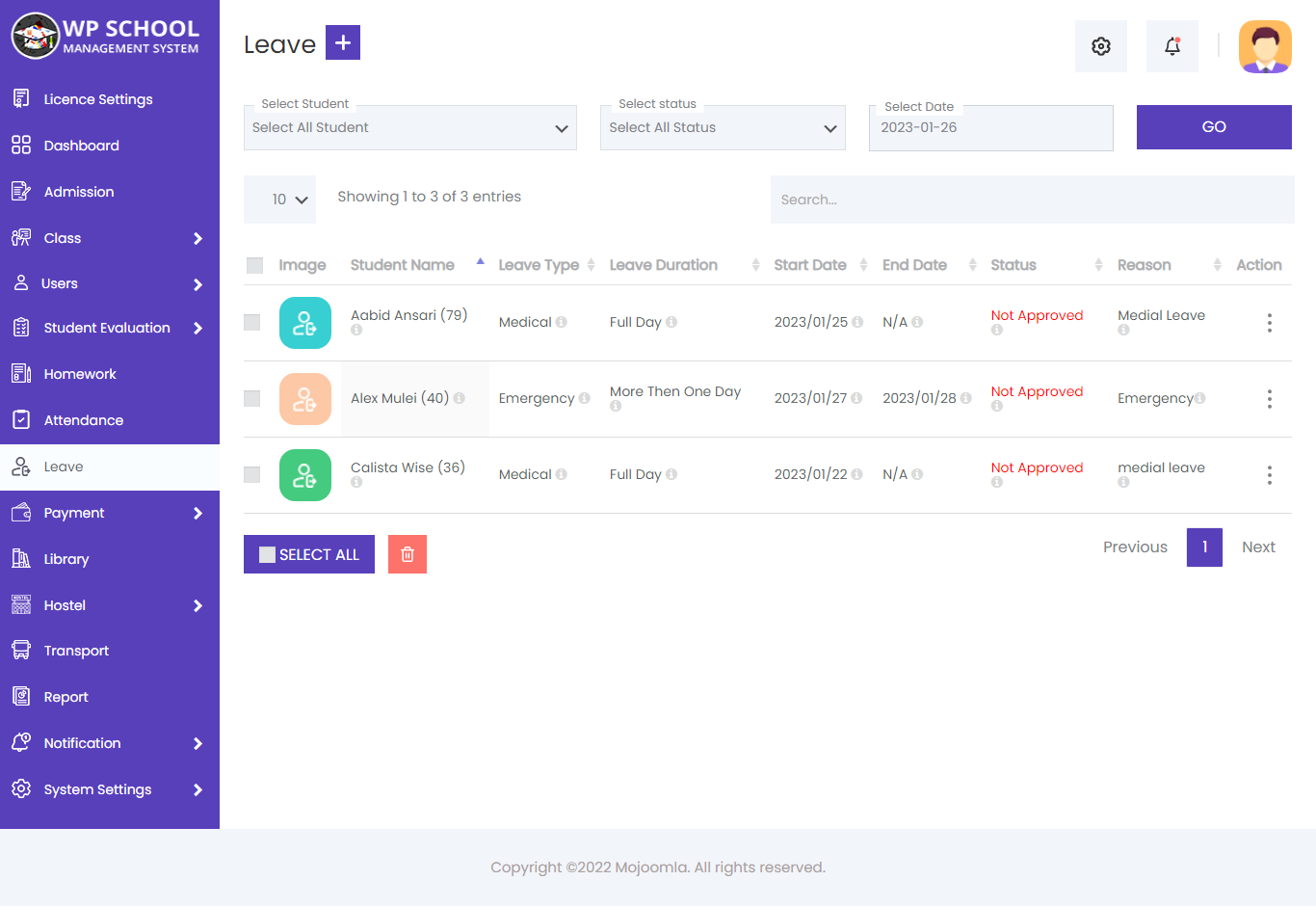Go to Dashboard menu item
This screenshot has height=907, width=1316.
pyautogui.click(x=110, y=146)
